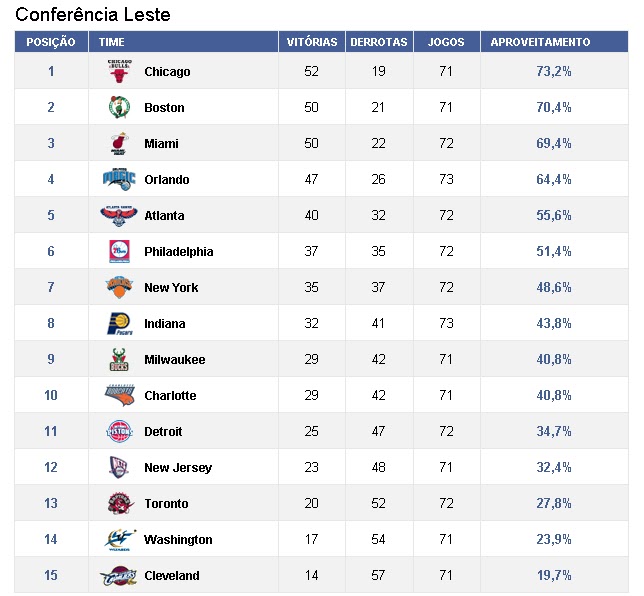Open the Charlotte team name link
Viewport: 644px width, 596px height.
[x=170, y=396]
